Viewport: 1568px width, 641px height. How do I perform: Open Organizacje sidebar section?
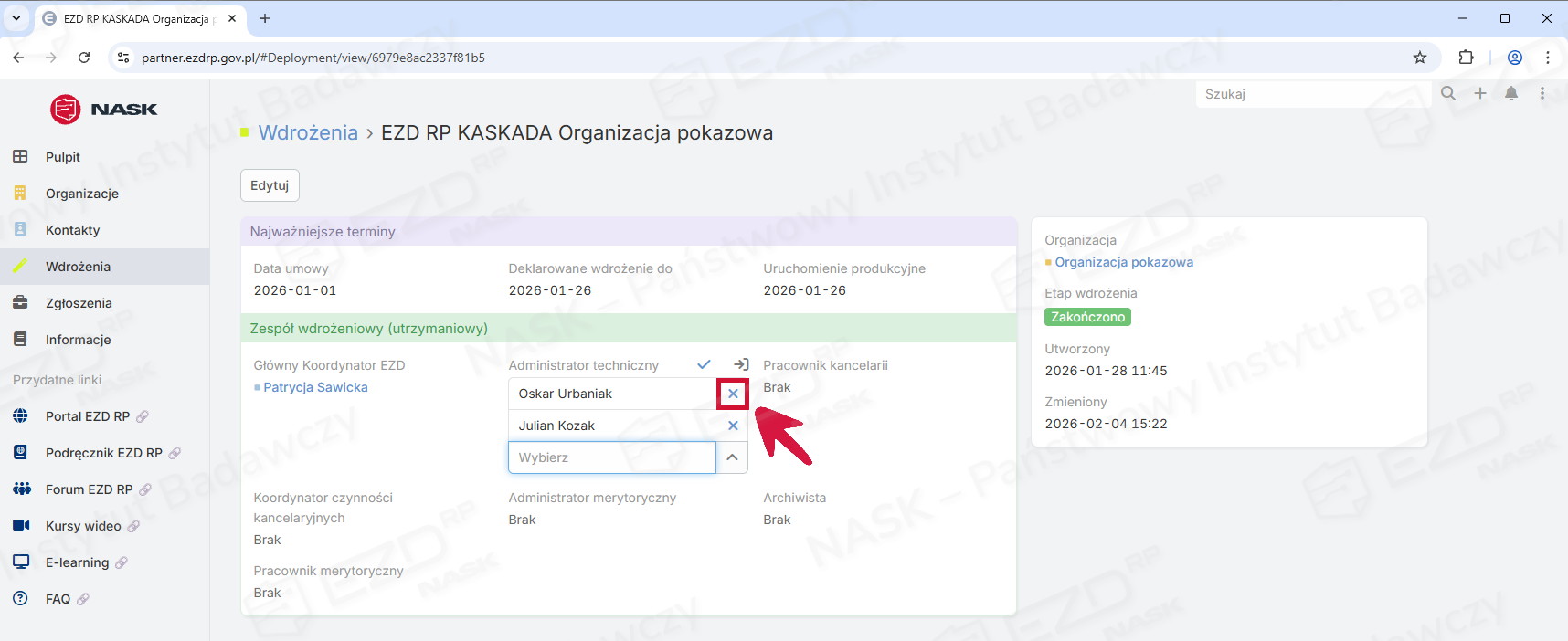point(82,194)
